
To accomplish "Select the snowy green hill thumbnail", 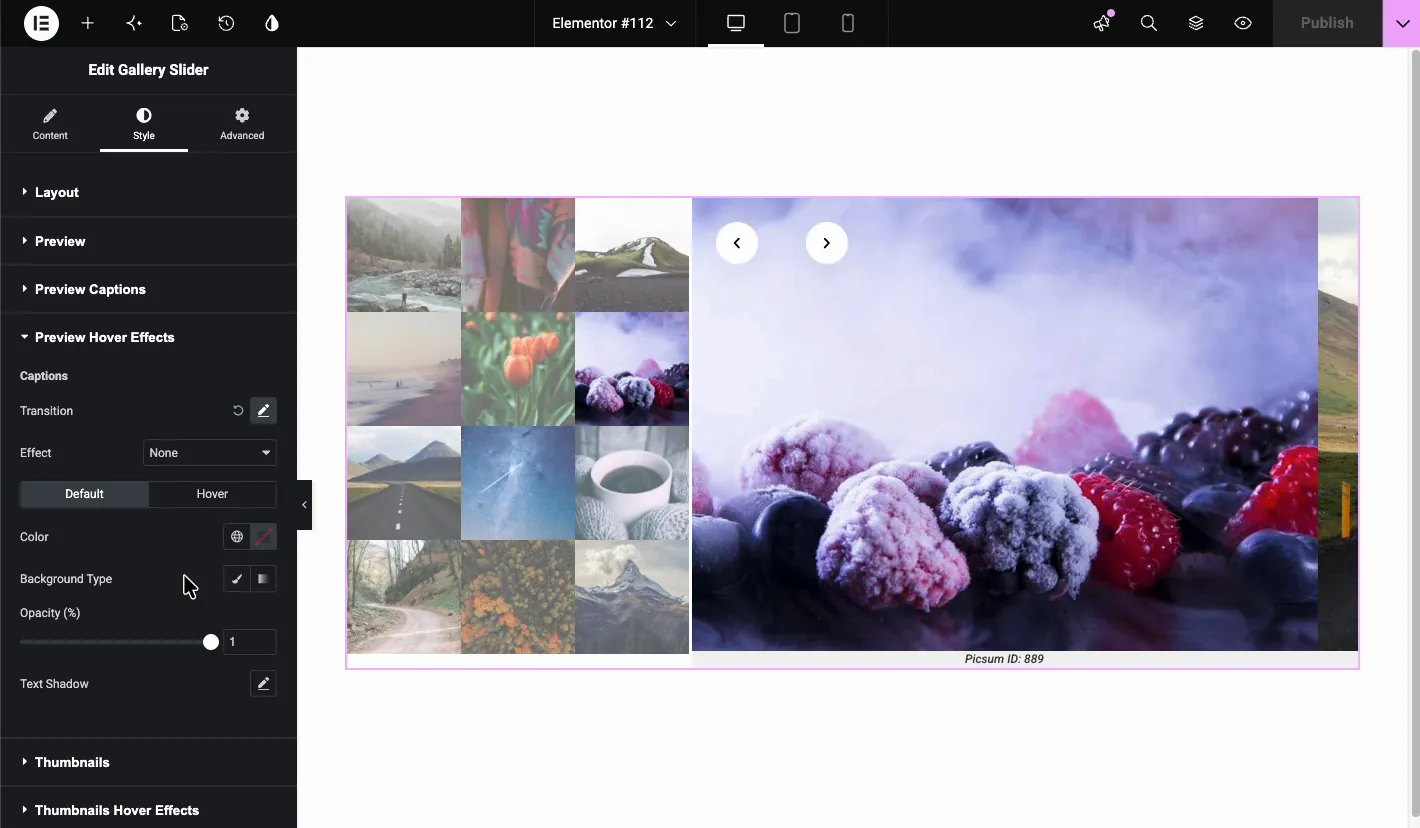I will coord(632,255).
